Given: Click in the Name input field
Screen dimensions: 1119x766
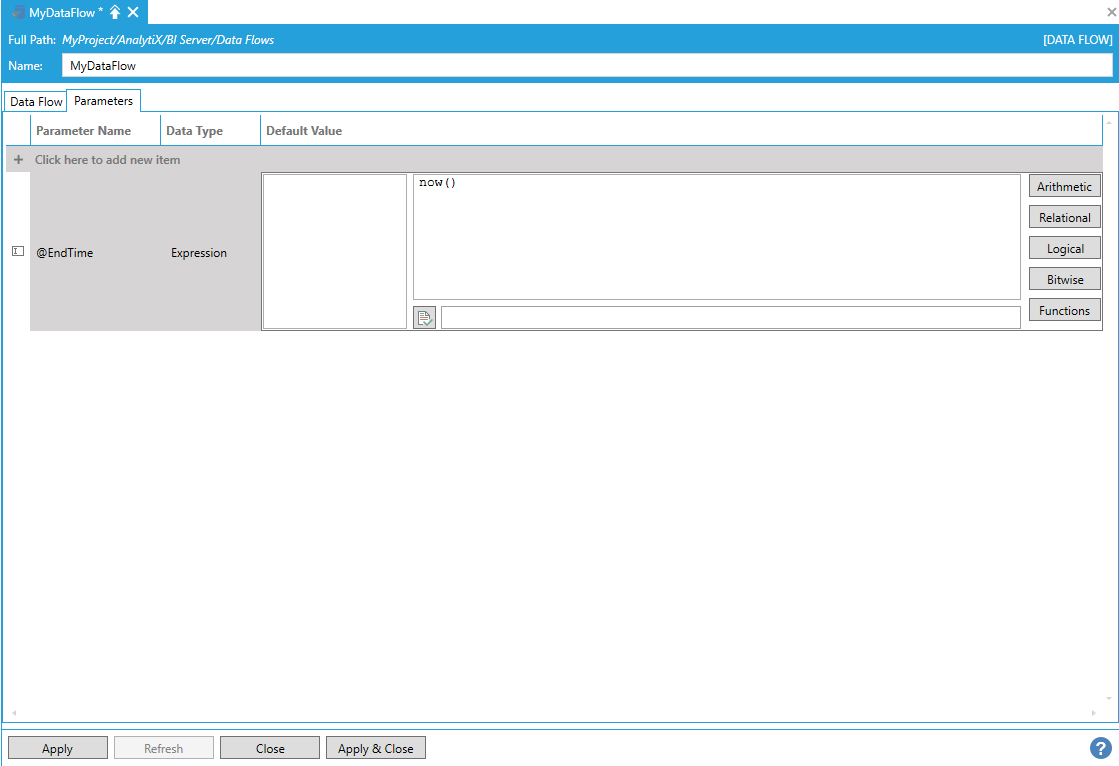Looking at the screenshot, I should pos(586,66).
